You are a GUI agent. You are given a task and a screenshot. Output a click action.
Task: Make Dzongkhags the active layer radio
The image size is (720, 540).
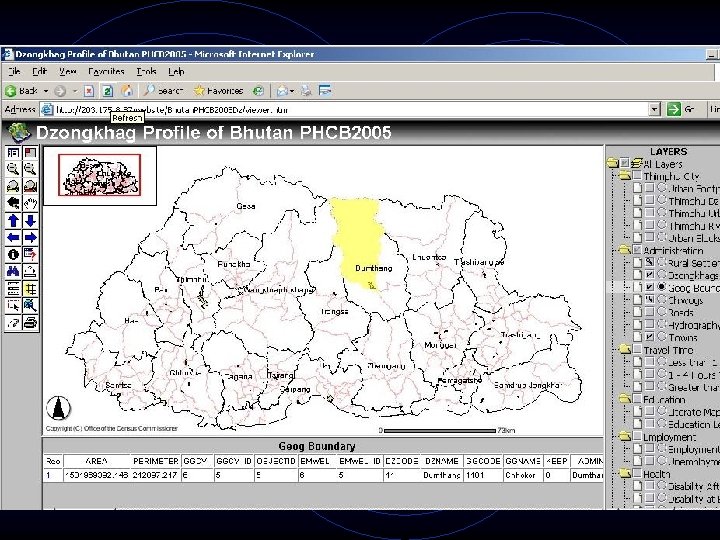[662, 275]
